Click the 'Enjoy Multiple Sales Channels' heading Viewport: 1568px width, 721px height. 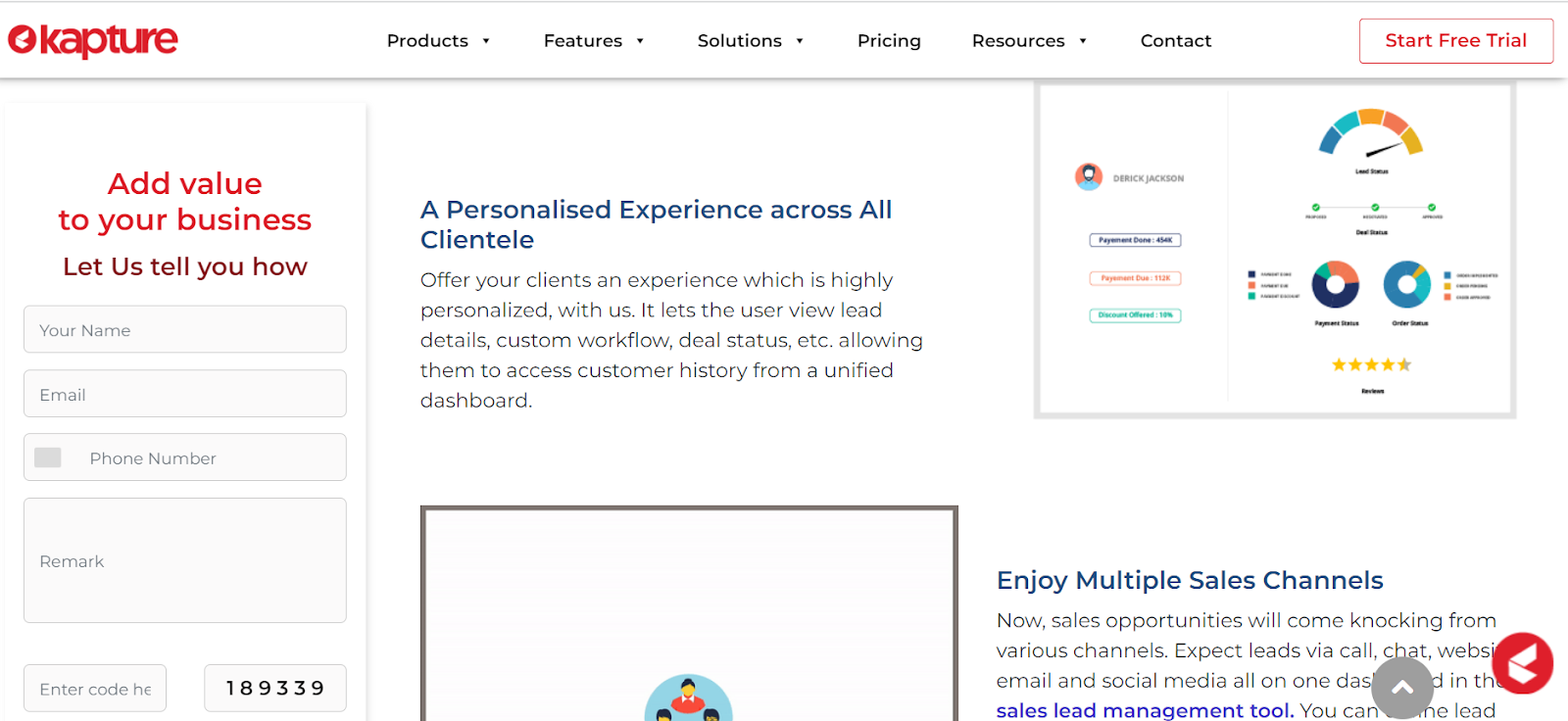click(x=1190, y=580)
